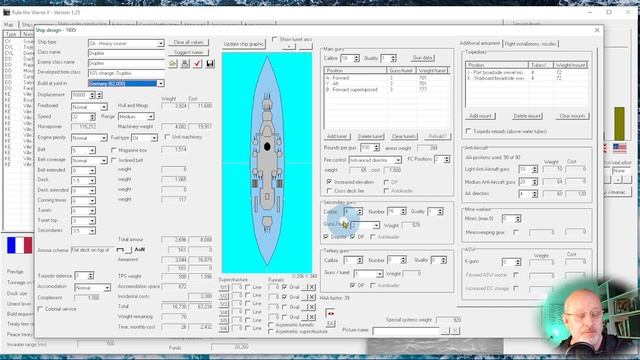Click the torpedo Add mount button
This screenshot has height=360, width=640.
point(480,116)
